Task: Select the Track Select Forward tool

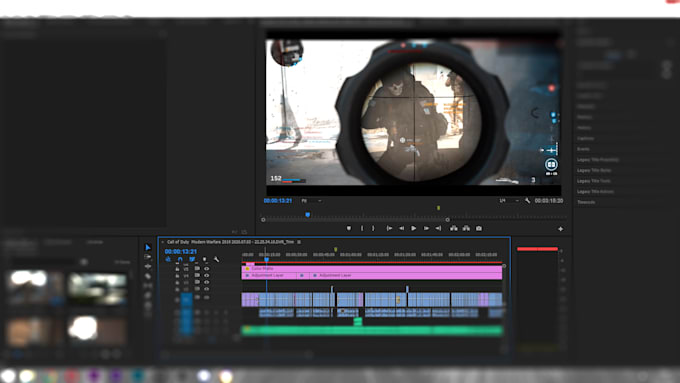Action: pyautogui.click(x=148, y=257)
